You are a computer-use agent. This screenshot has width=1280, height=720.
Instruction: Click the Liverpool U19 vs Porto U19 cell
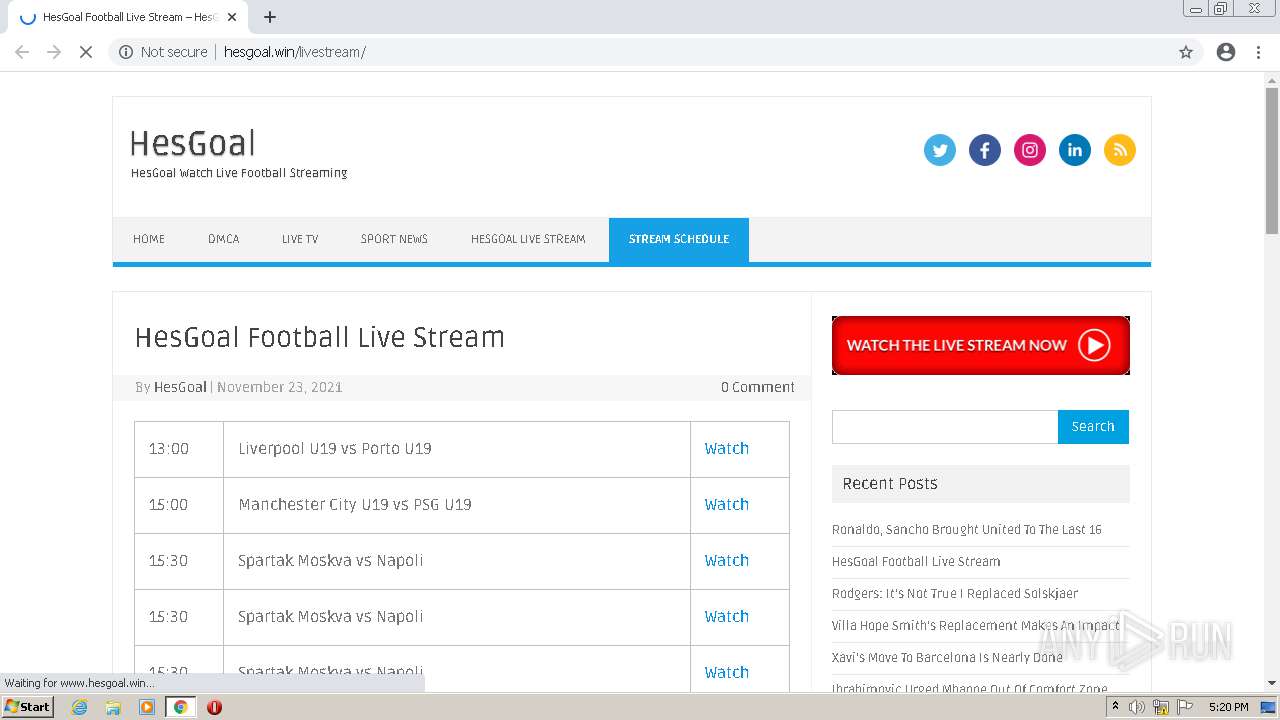coord(457,449)
